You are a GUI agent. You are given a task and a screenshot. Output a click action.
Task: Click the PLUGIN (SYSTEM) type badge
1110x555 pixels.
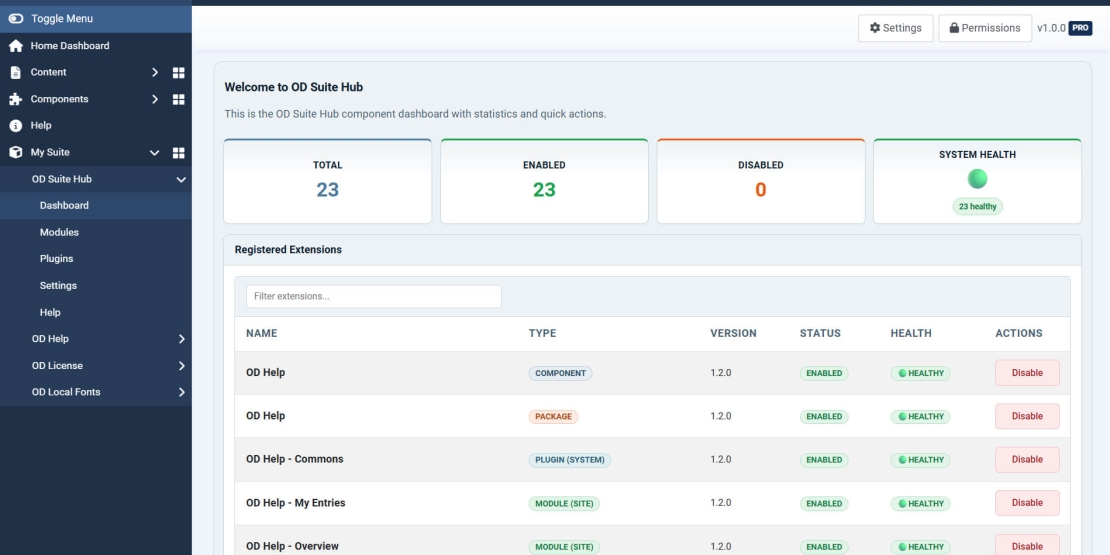(x=570, y=460)
